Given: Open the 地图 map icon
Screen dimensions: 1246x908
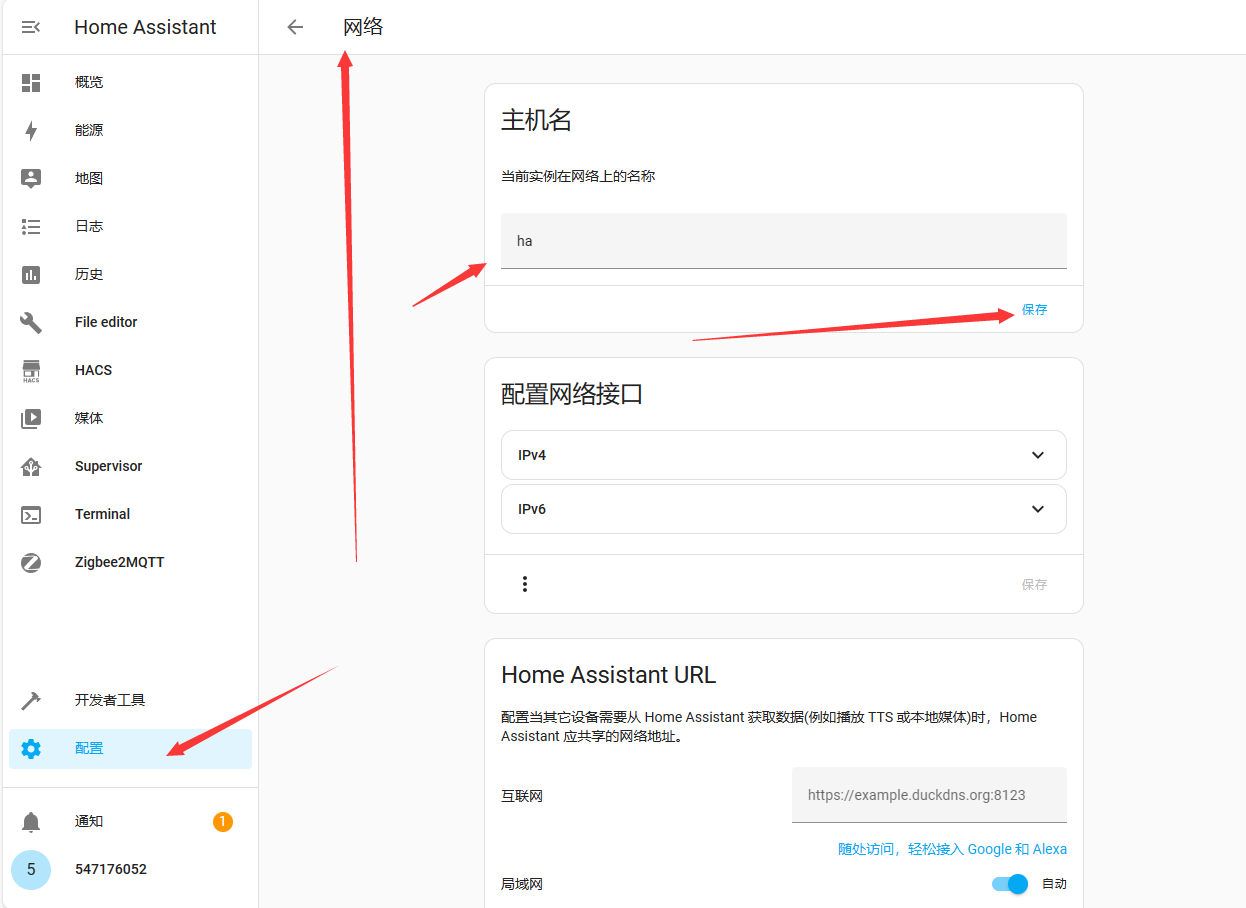Looking at the screenshot, I should point(31,178).
